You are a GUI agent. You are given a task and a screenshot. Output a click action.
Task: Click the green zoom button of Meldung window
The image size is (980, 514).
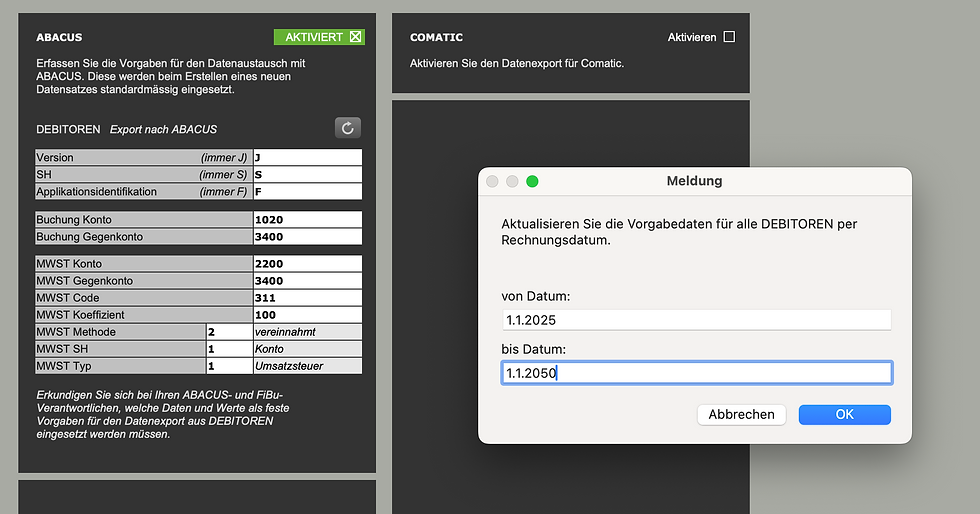coord(532,181)
